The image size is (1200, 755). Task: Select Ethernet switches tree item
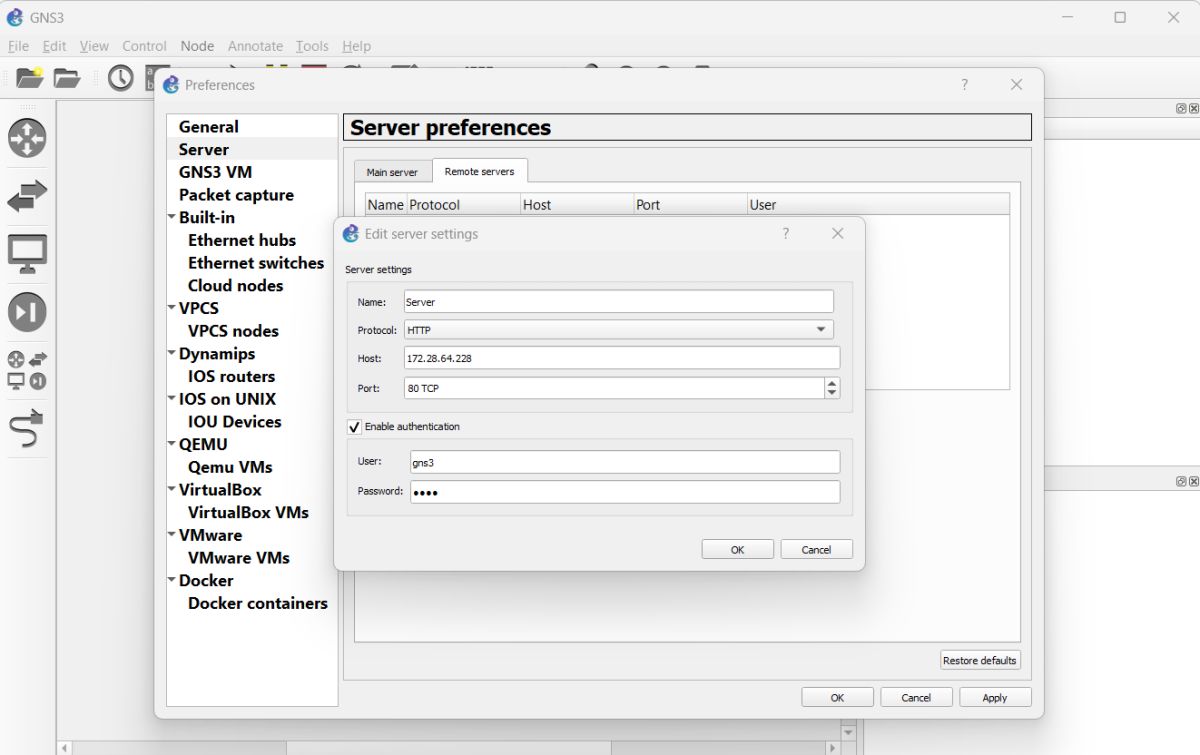click(x=256, y=263)
